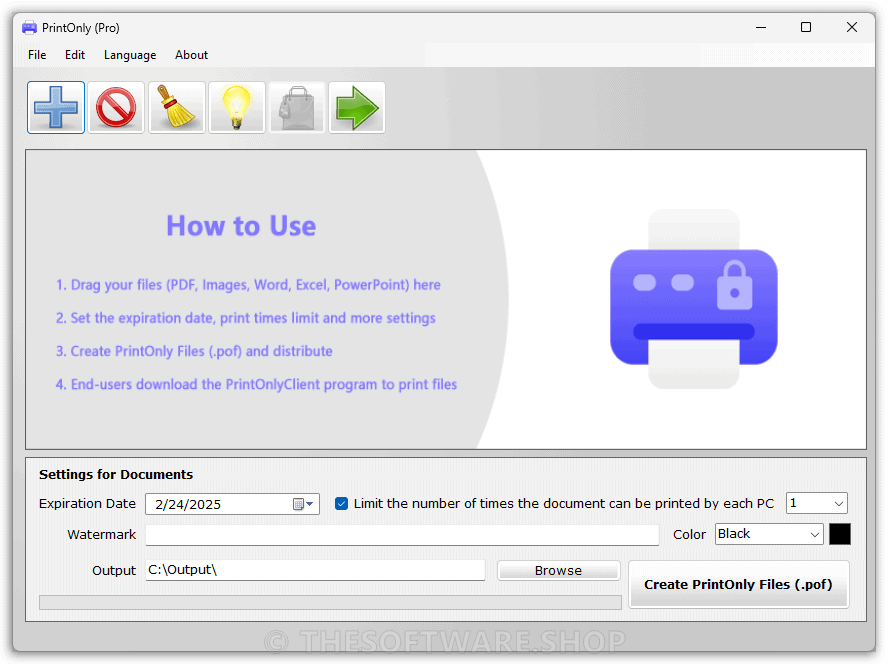Close the PrintOnly window
The image size is (888, 664).
(x=852, y=27)
